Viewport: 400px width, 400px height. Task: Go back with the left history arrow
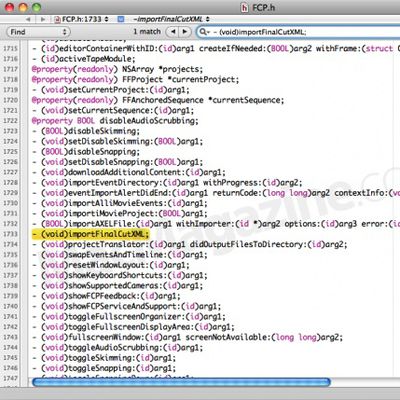coord(28,19)
